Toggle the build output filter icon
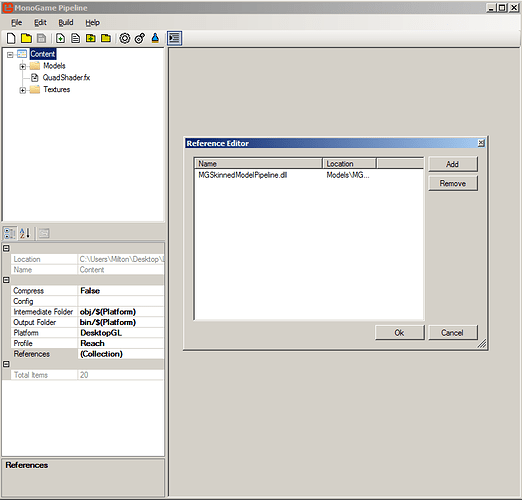The width and height of the screenshot is (522, 500). click(174, 38)
